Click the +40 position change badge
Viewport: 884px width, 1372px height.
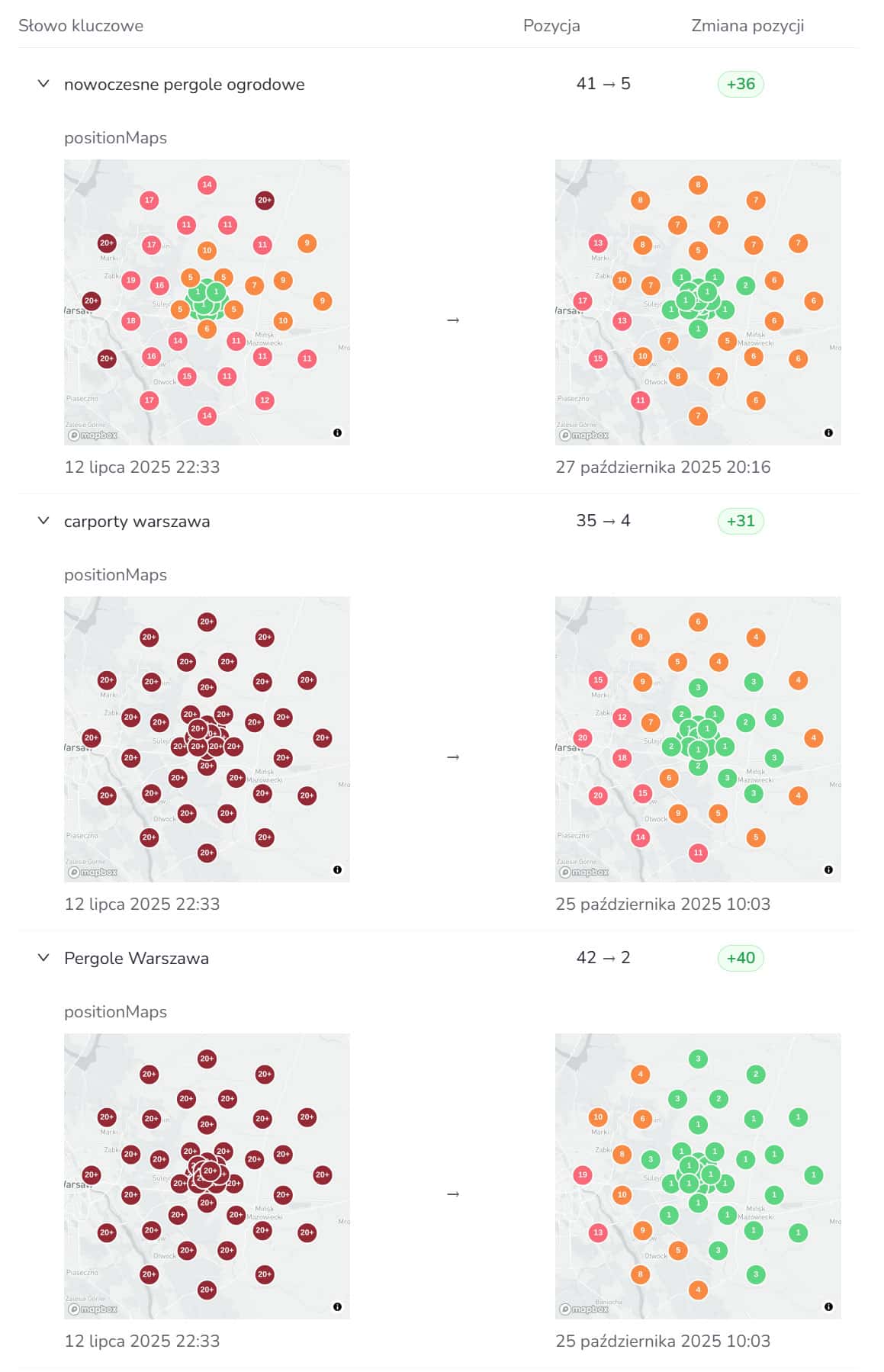tap(741, 958)
